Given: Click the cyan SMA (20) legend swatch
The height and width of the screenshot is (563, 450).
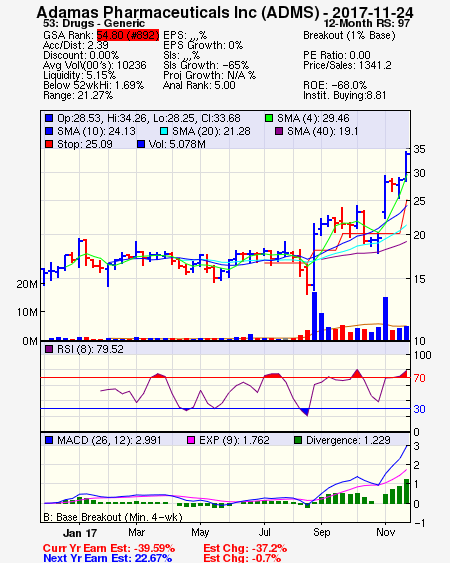Looking at the screenshot, I should [x=163, y=131].
